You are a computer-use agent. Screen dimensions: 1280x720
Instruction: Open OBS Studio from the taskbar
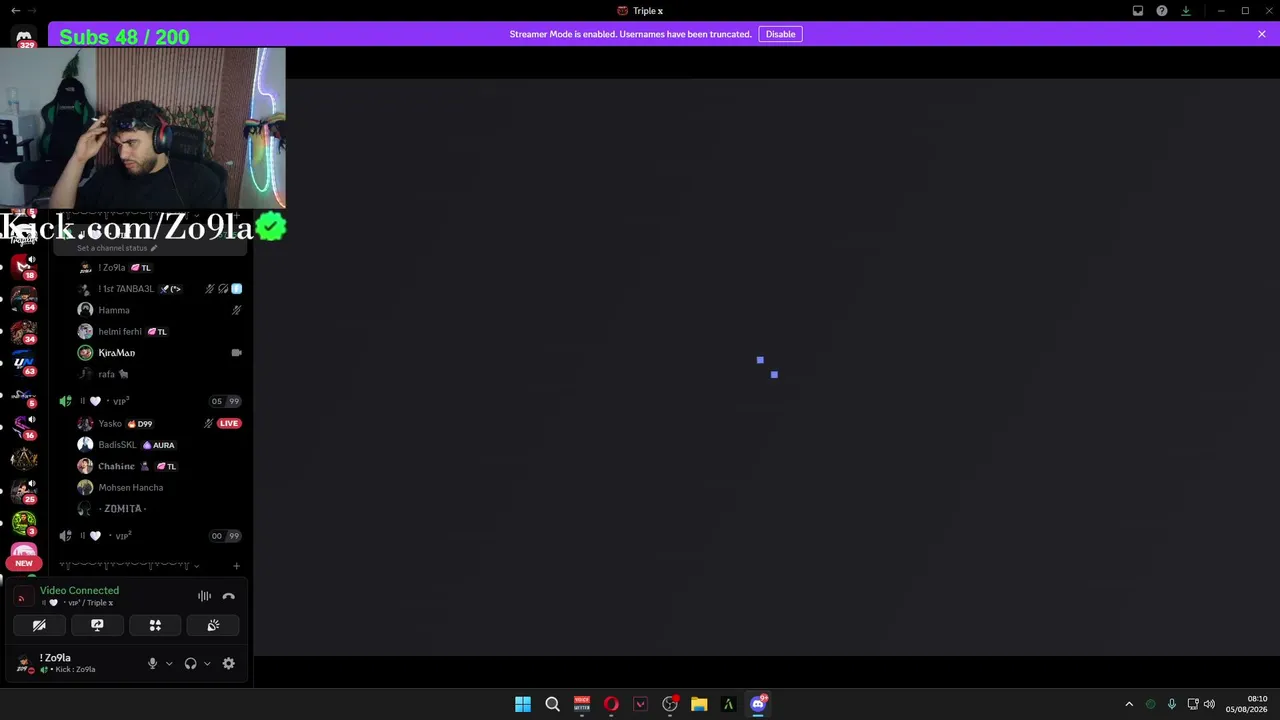670,704
